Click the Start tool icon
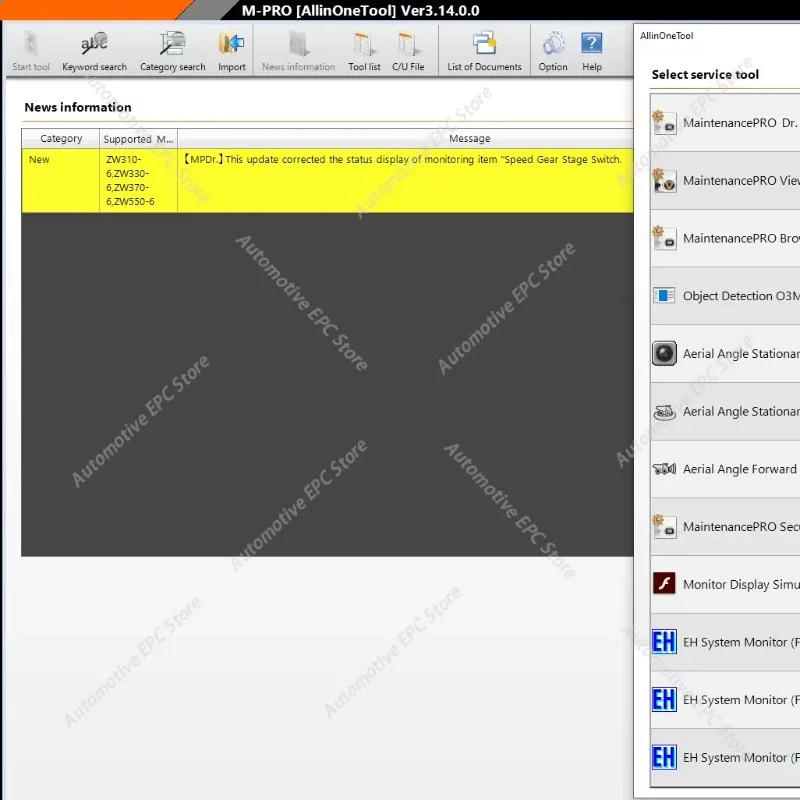Viewport: 800px width, 800px height. click(x=30, y=50)
